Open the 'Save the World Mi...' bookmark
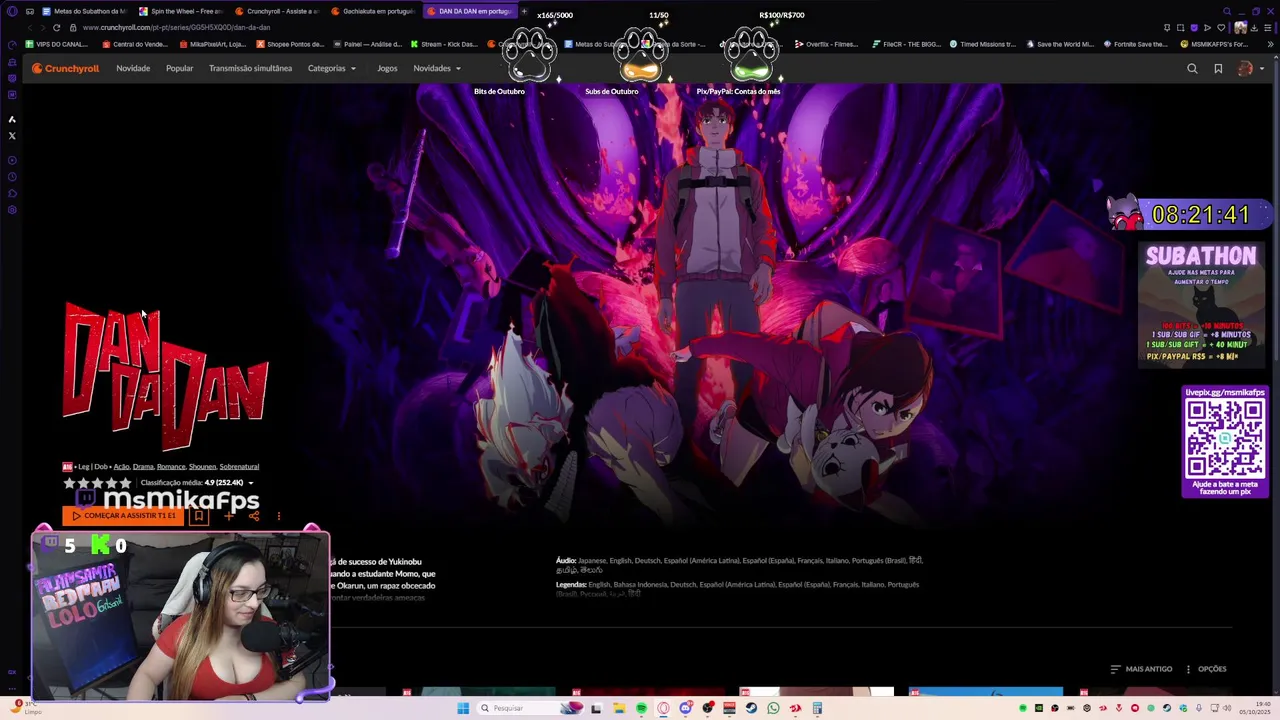The width and height of the screenshot is (1280, 720). [1059, 44]
